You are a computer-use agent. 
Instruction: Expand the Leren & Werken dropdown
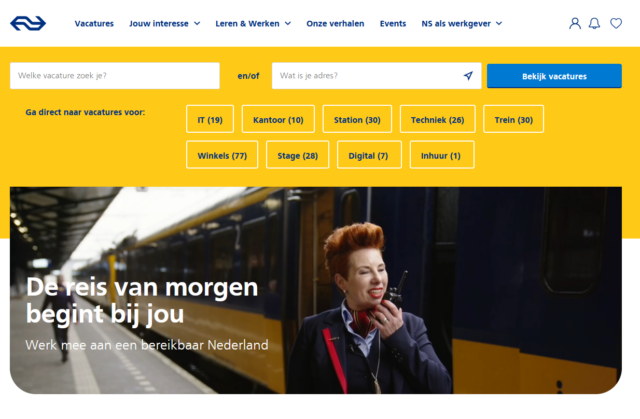[253, 24]
